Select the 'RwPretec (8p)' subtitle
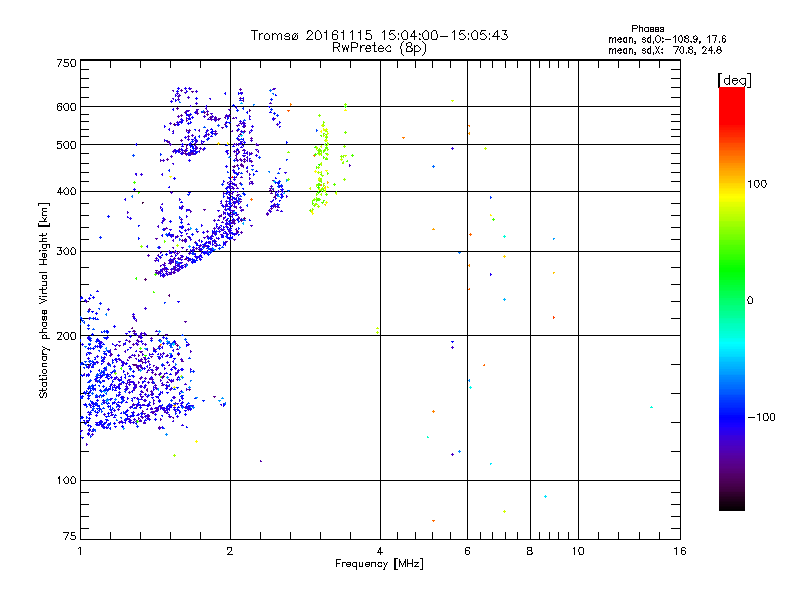Image resolution: width=800 pixels, height=600 pixels. 379,48
